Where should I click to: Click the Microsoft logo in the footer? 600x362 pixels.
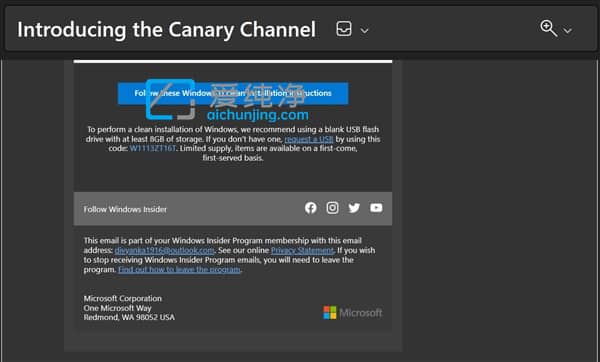tap(352, 313)
